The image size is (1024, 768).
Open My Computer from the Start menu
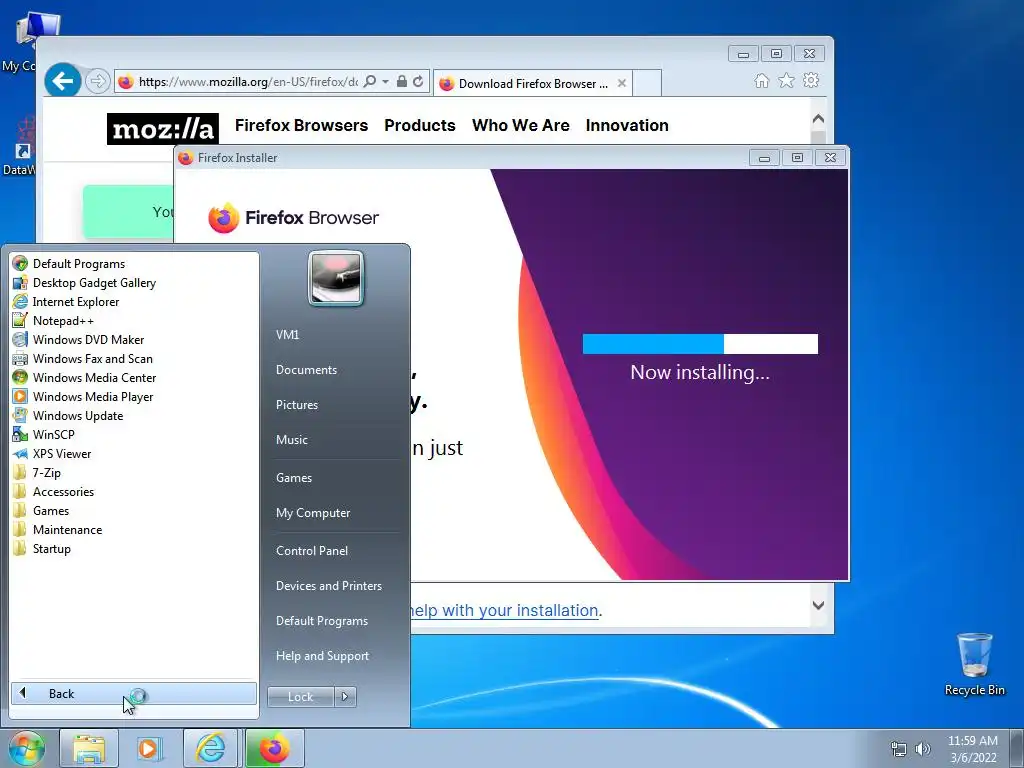313,513
